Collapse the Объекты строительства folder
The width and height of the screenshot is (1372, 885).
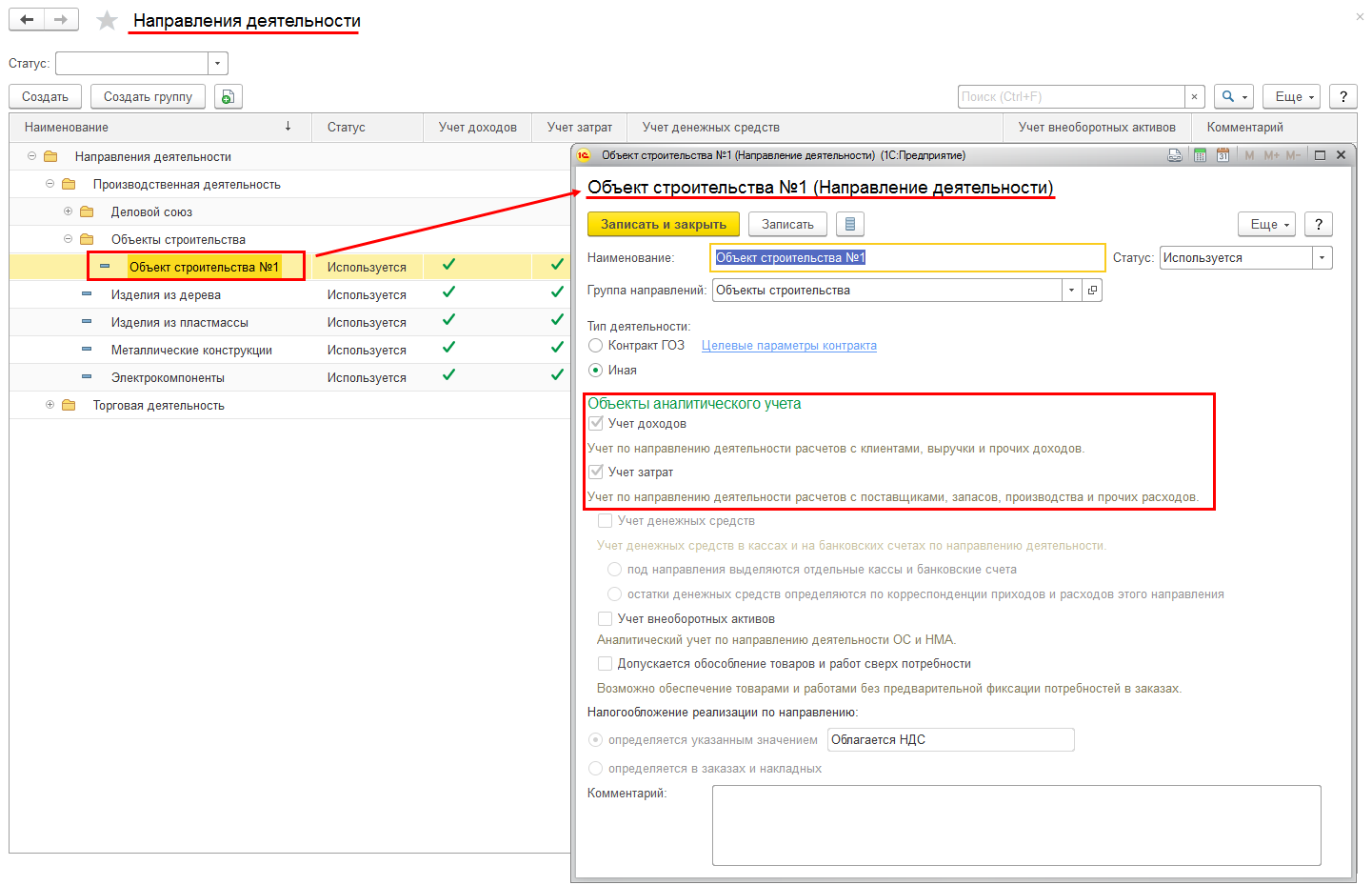pyautogui.click(x=68, y=238)
